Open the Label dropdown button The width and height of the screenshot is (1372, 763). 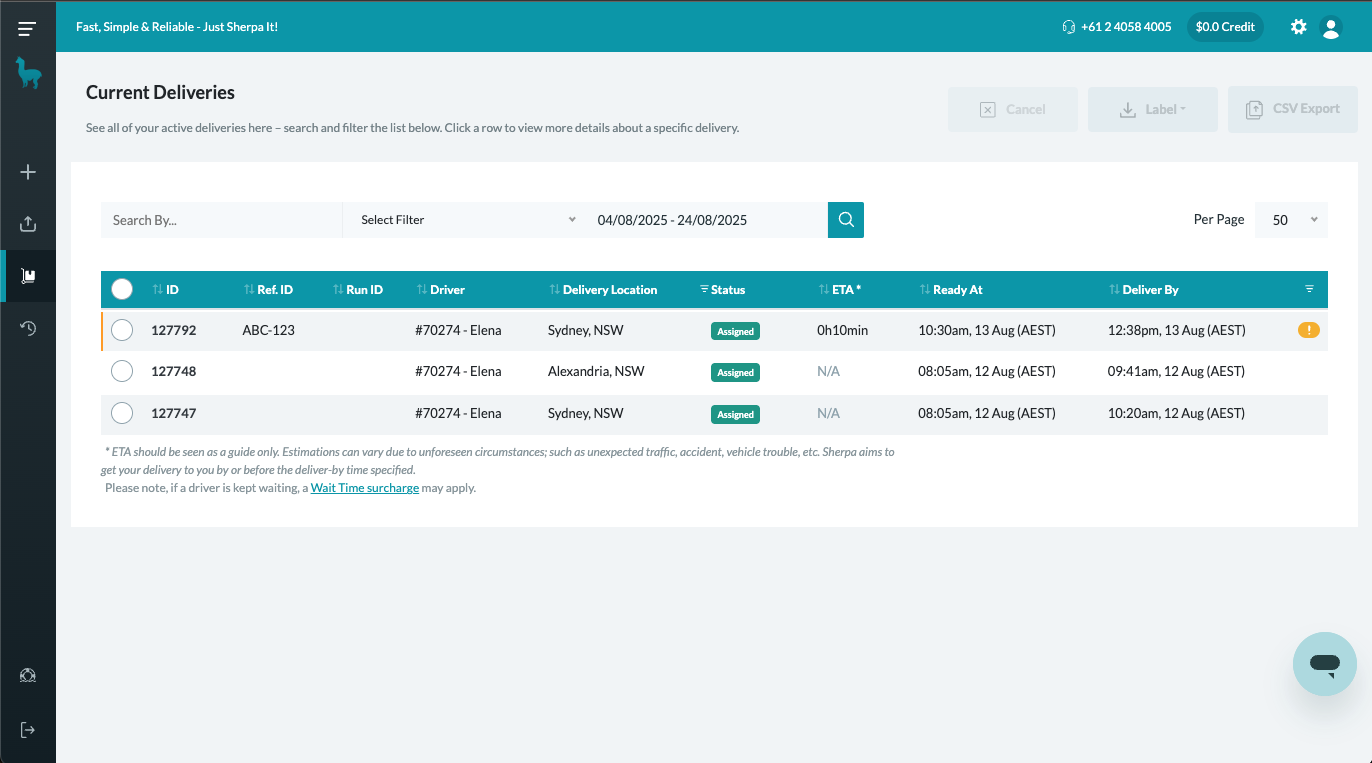coord(1152,109)
